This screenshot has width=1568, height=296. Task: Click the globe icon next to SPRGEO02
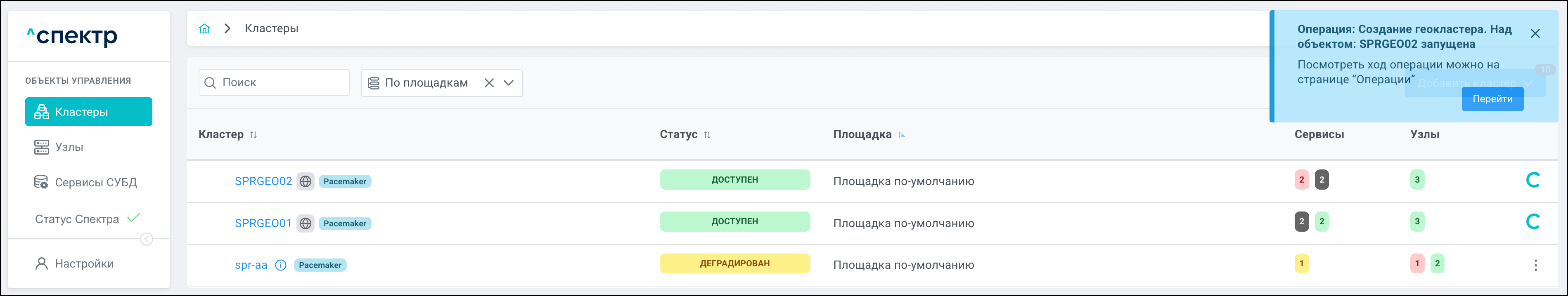(x=306, y=181)
